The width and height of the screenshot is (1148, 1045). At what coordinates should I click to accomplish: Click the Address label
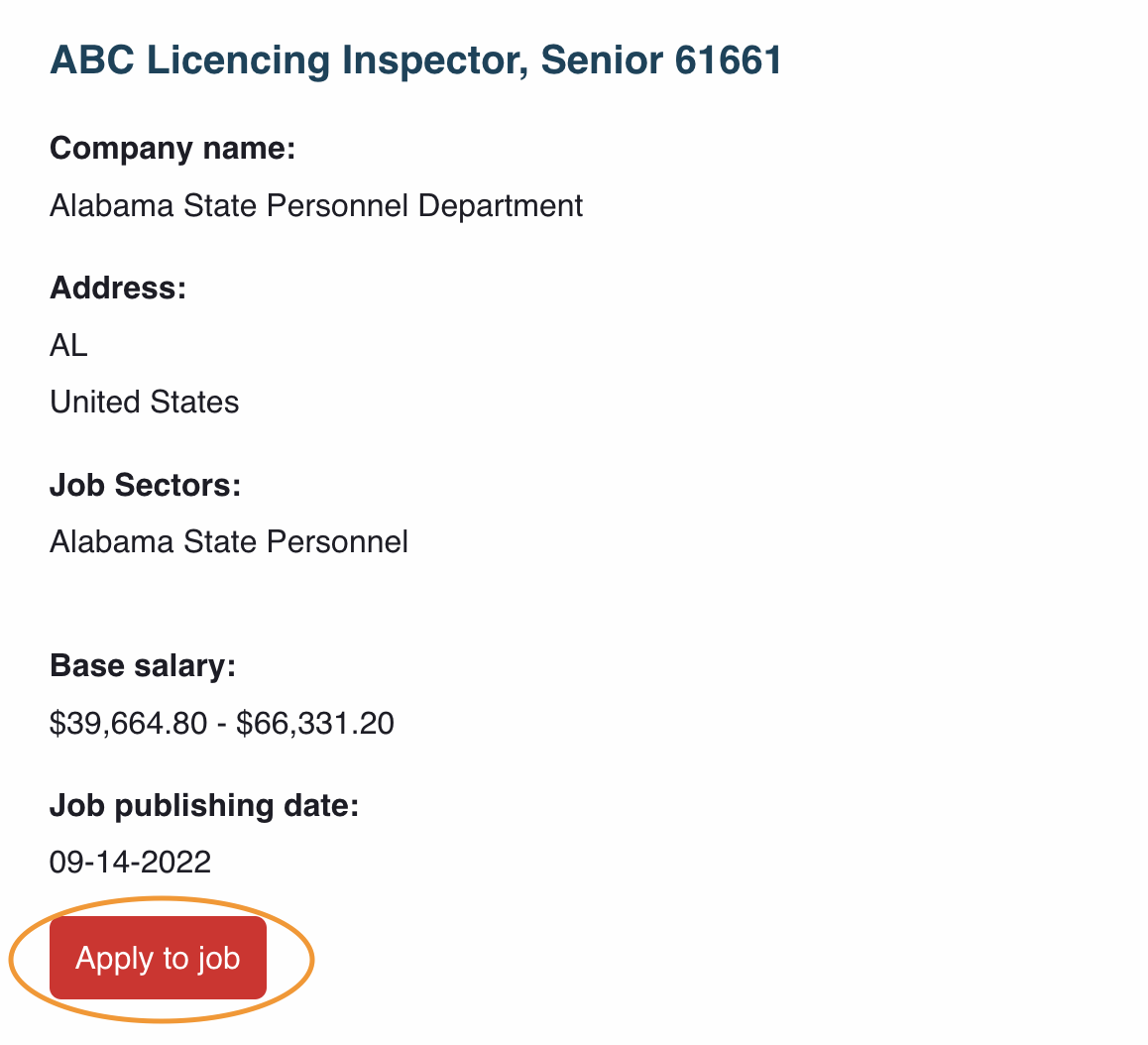click(118, 288)
